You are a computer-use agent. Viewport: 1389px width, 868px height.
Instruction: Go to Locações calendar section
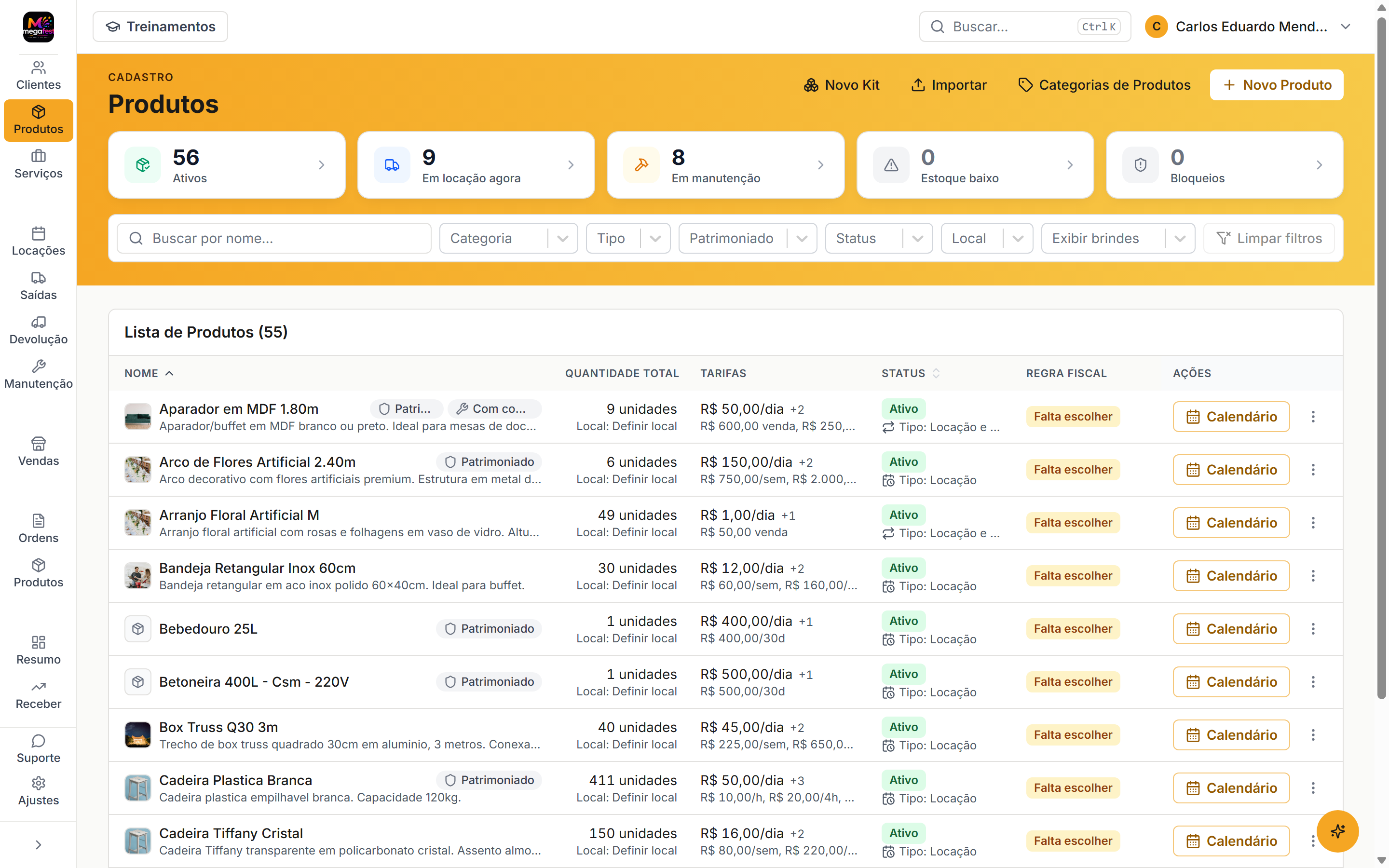39,242
